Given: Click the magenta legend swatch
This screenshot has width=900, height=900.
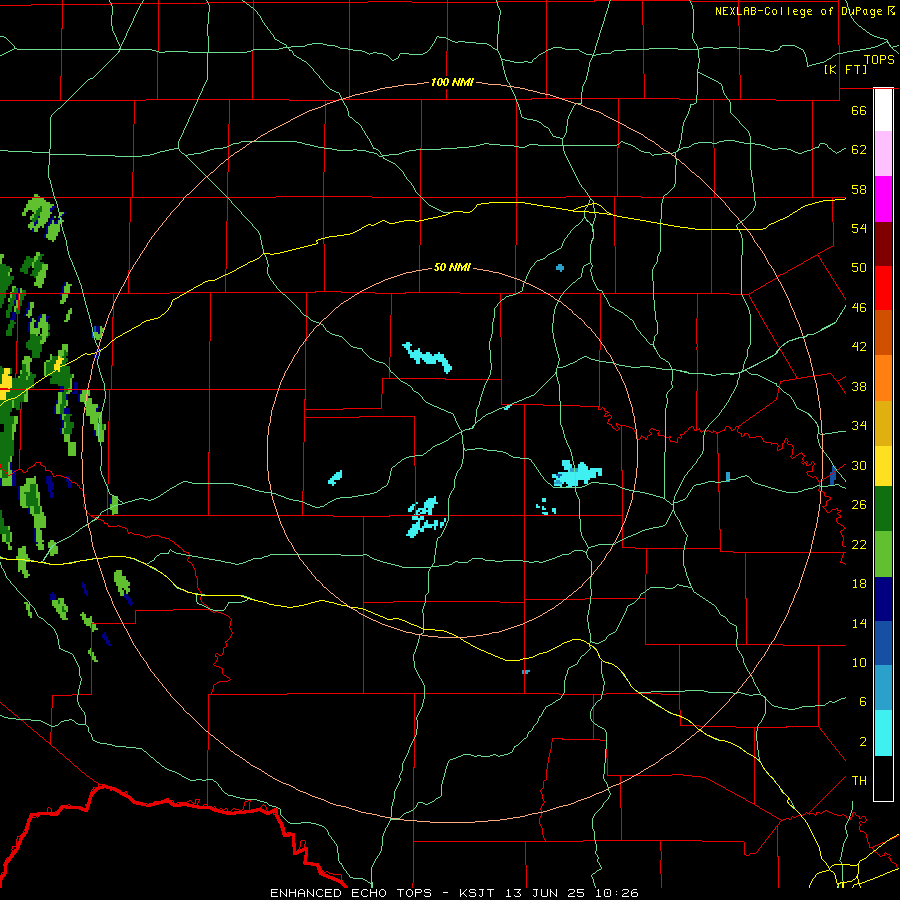Looking at the screenshot, I should coord(883,199).
